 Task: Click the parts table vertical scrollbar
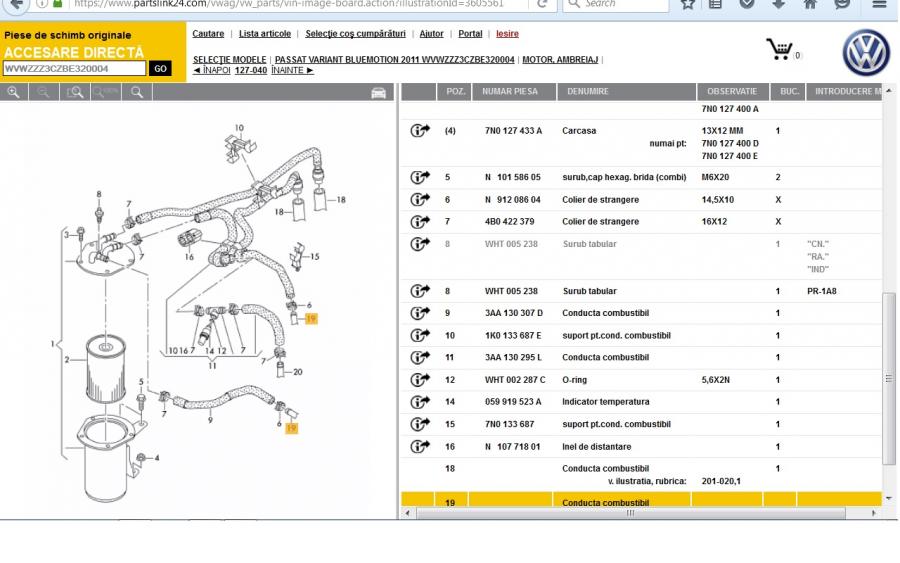(x=889, y=380)
